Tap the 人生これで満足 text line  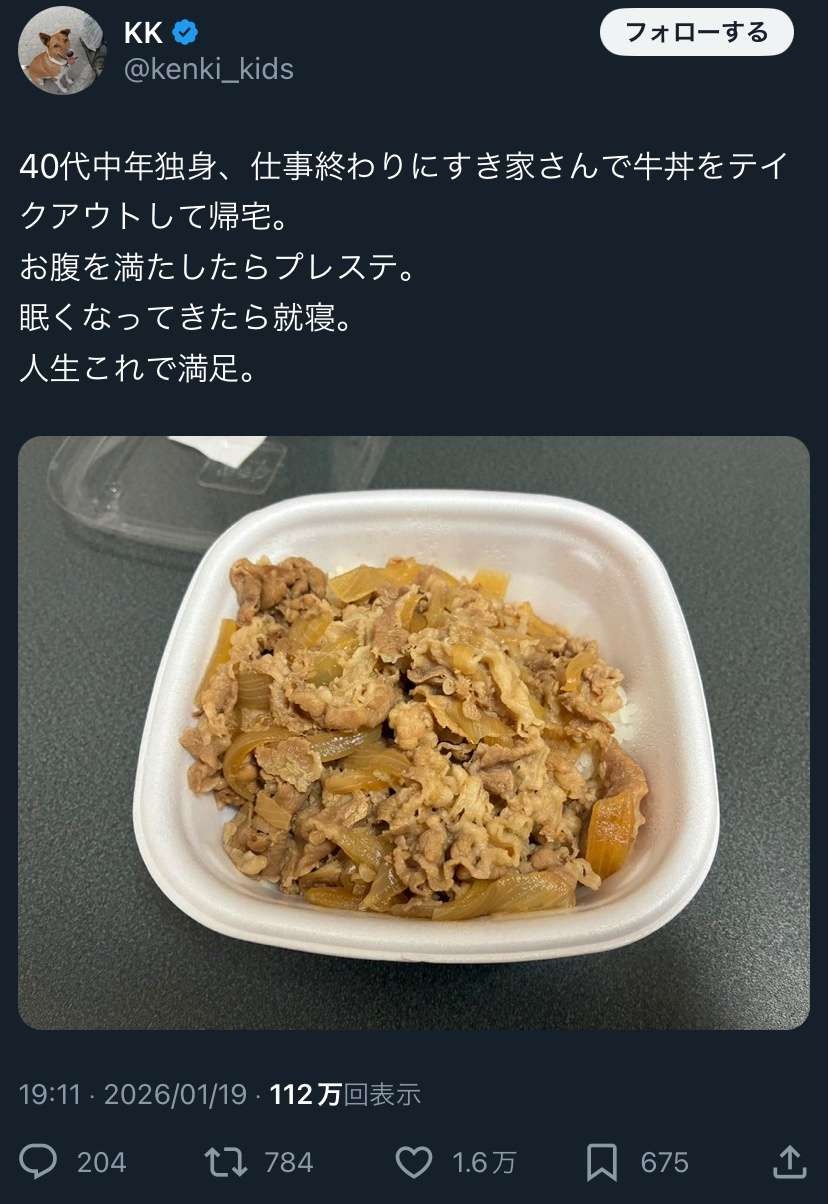click(138, 370)
